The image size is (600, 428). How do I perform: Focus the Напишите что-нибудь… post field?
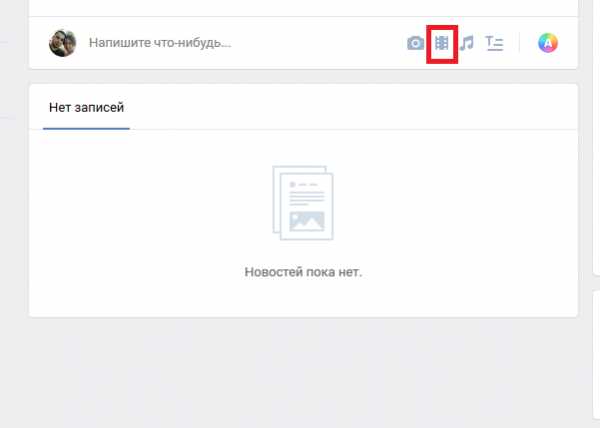click(x=160, y=43)
